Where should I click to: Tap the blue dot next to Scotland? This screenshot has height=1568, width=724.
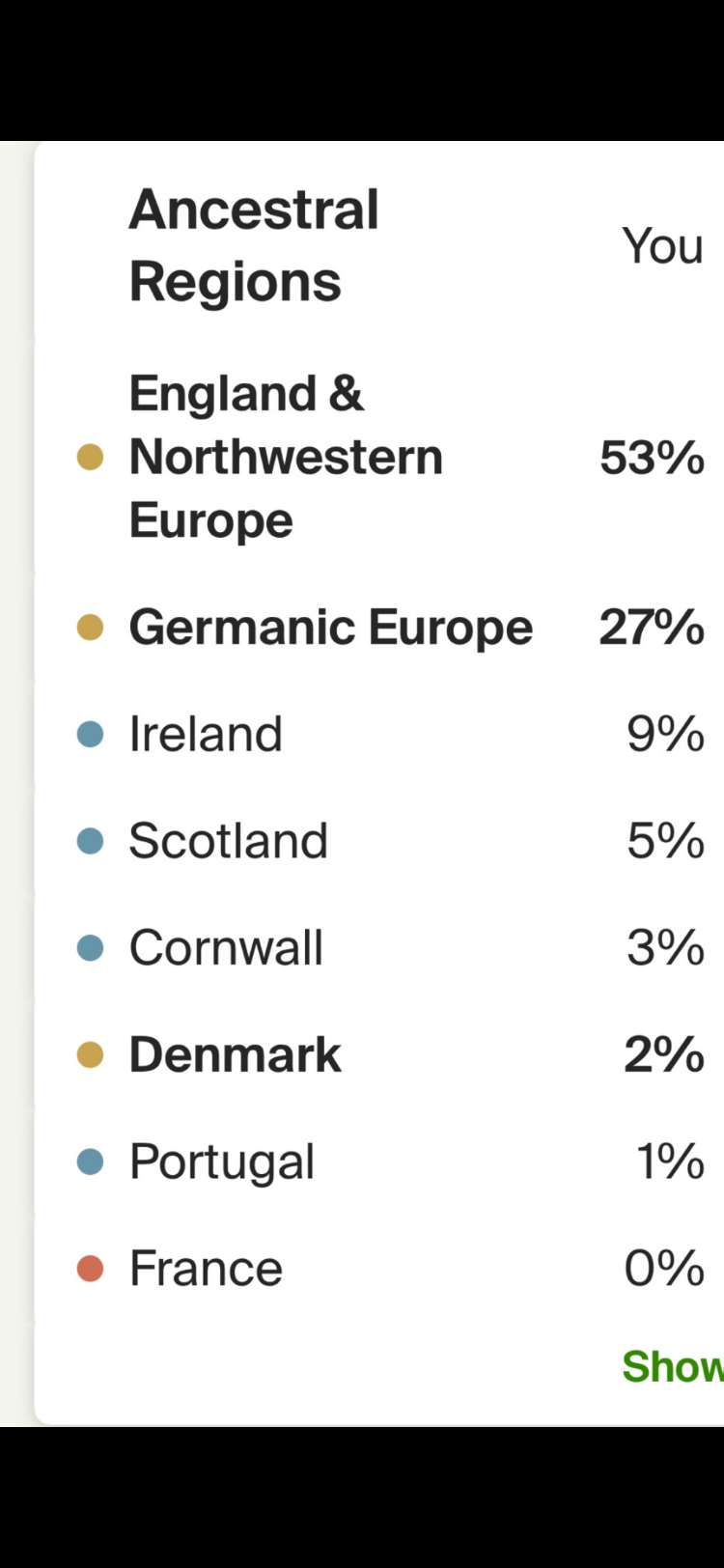(90, 841)
